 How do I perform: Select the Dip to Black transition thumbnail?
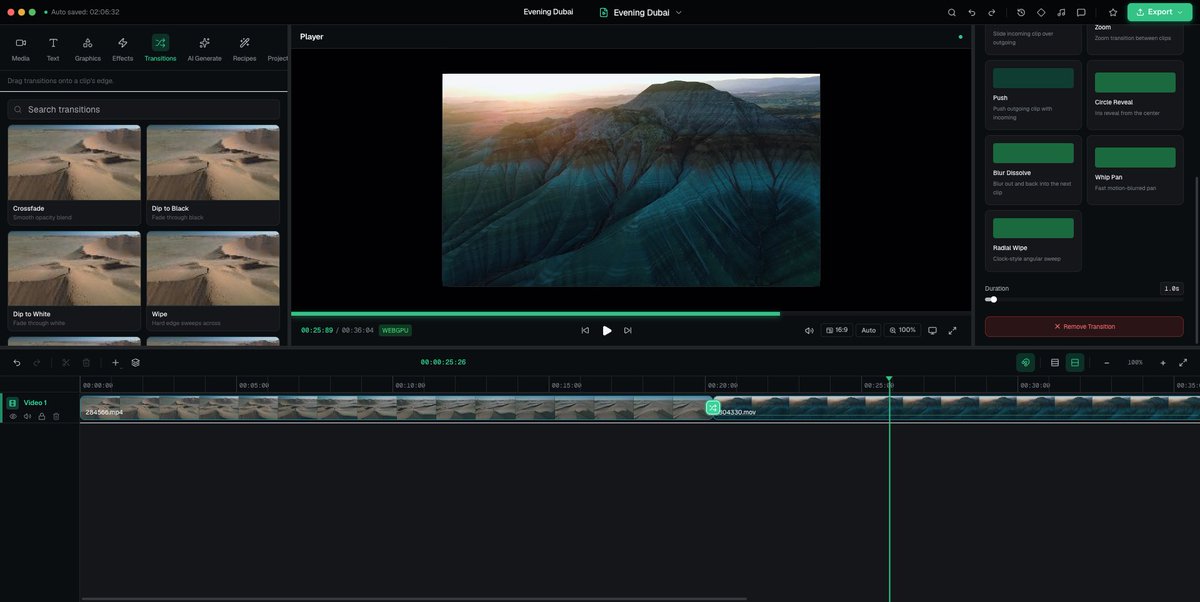click(213, 162)
